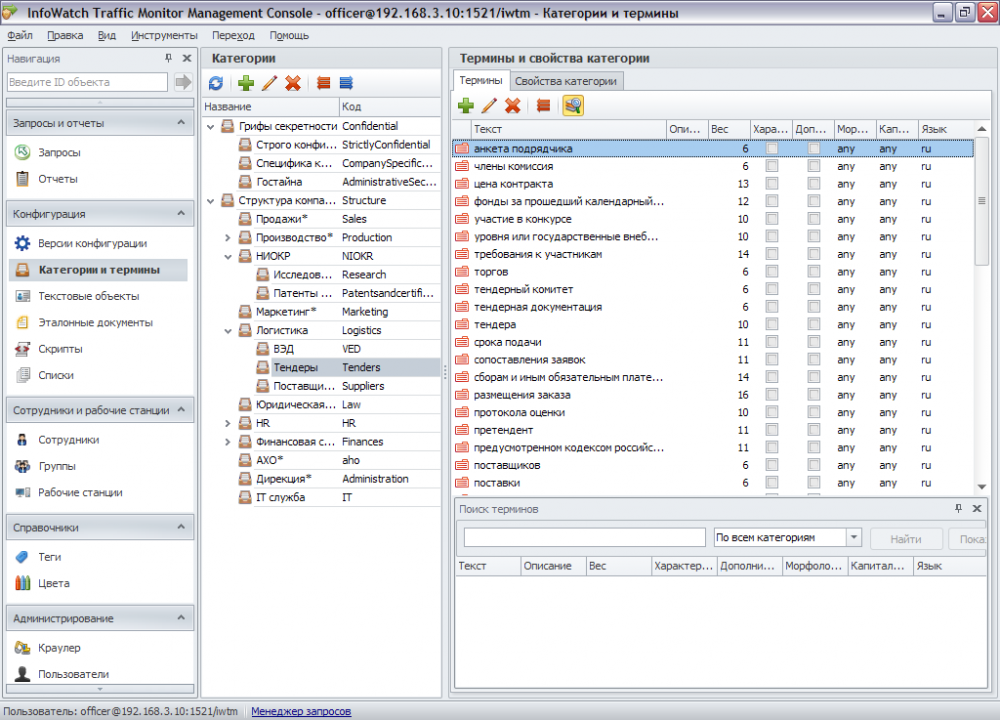Click the go arrow next to ID field

pyautogui.click(x=183, y=82)
